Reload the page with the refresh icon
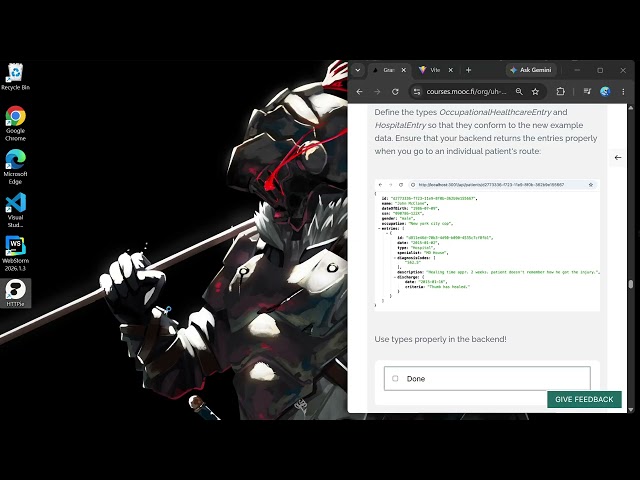Screen dimensions: 640x480 click(395, 92)
